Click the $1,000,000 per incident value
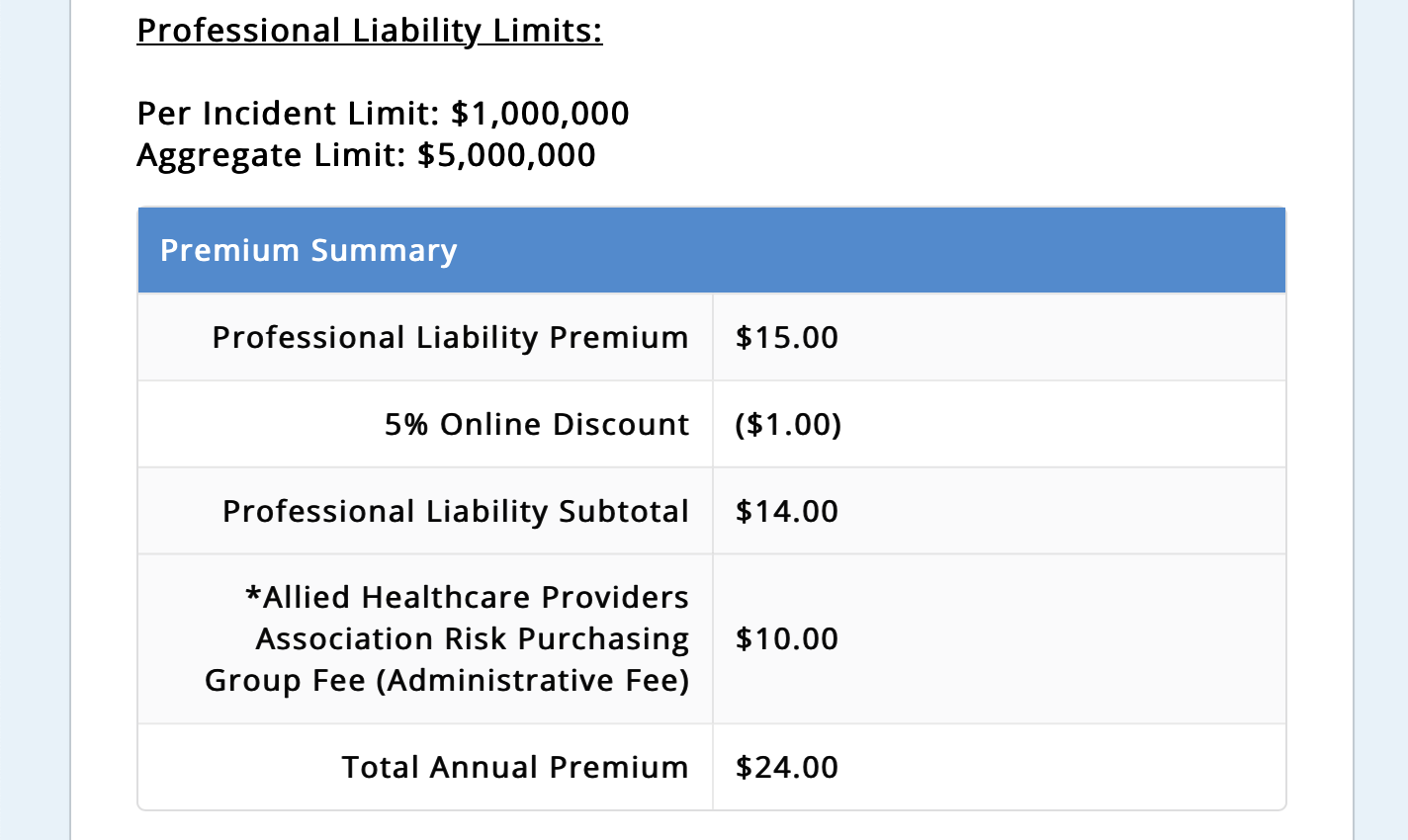Screen dimensions: 1408x840 [x=540, y=114]
